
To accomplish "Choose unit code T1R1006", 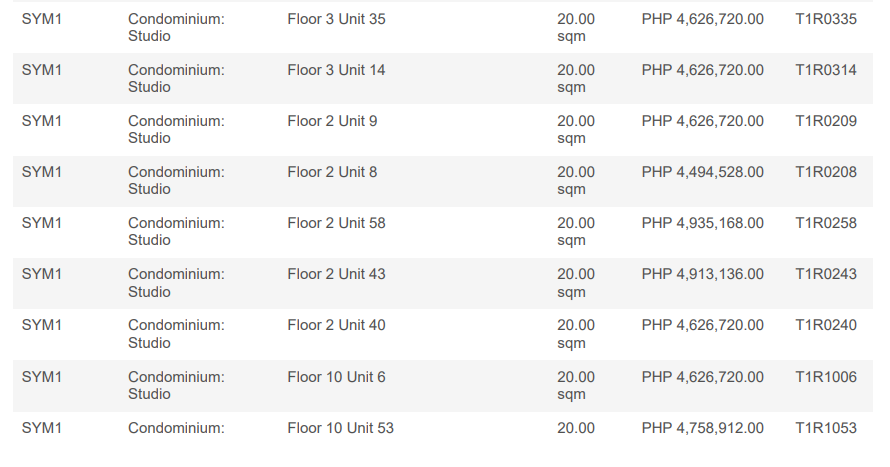I will click(825, 377).
